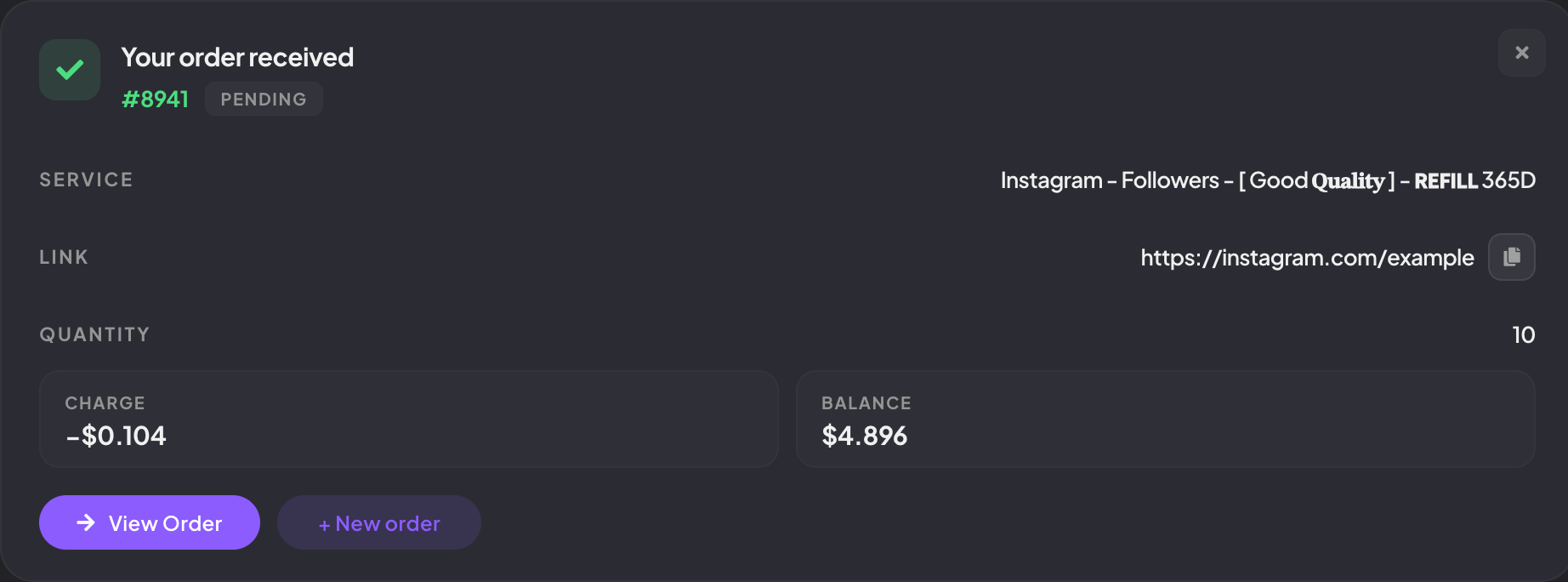Click the instagram.com/example link text
1568x582 pixels.
(1307, 258)
